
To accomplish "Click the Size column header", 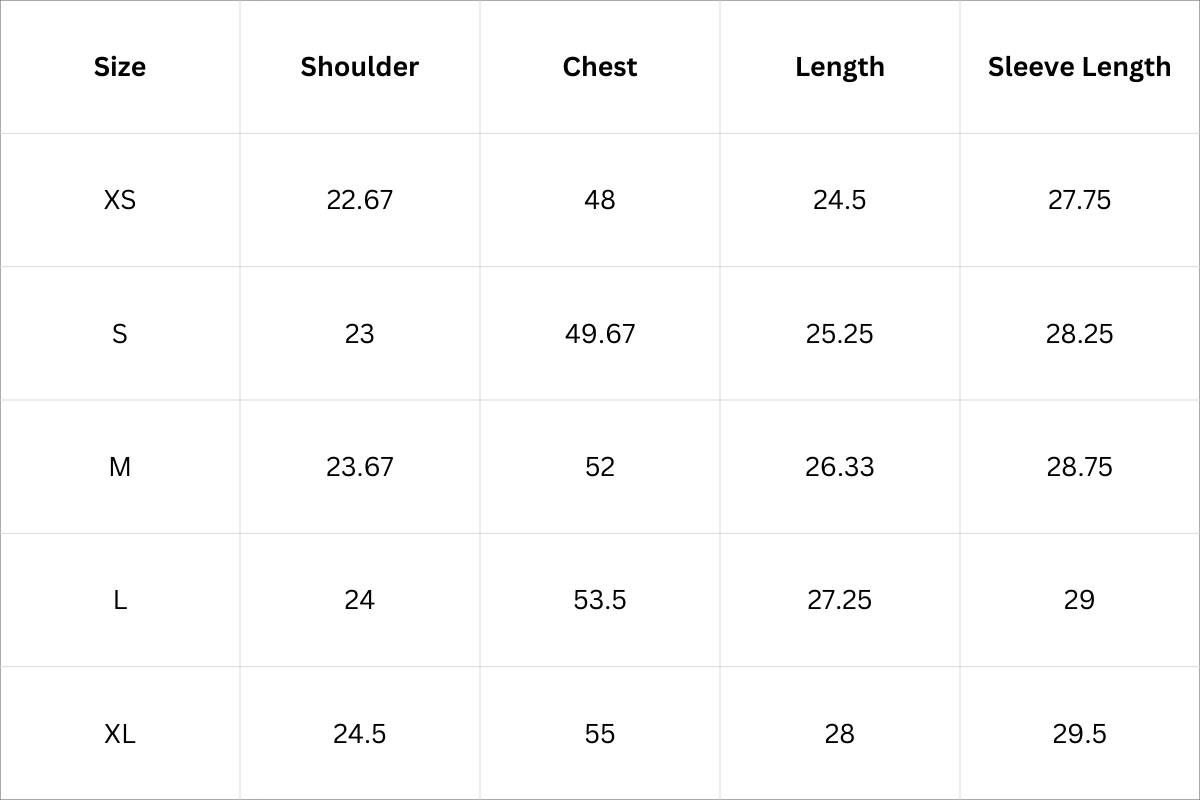I will [120, 67].
